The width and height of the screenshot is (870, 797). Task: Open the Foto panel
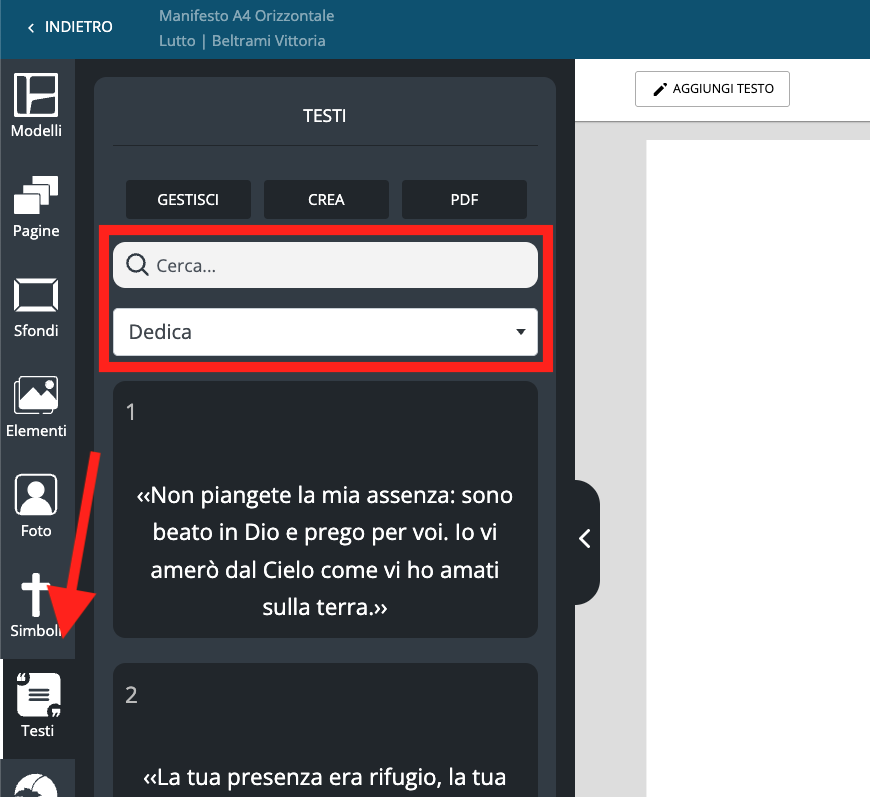click(x=36, y=506)
